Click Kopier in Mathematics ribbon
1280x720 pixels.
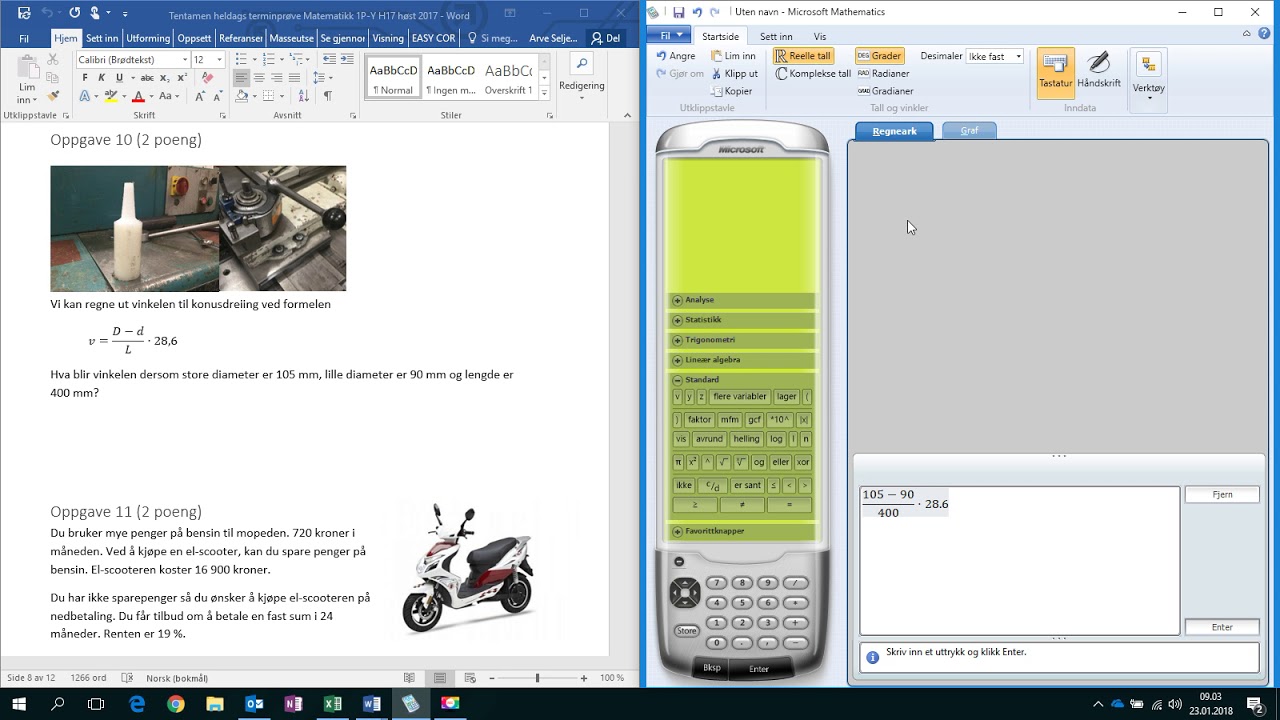point(732,91)
